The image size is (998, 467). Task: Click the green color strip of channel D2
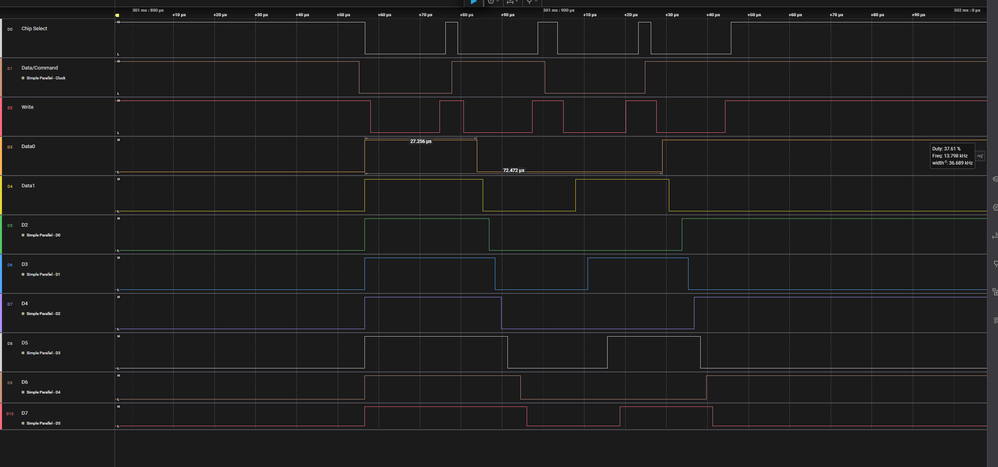(x=1, y=234)
